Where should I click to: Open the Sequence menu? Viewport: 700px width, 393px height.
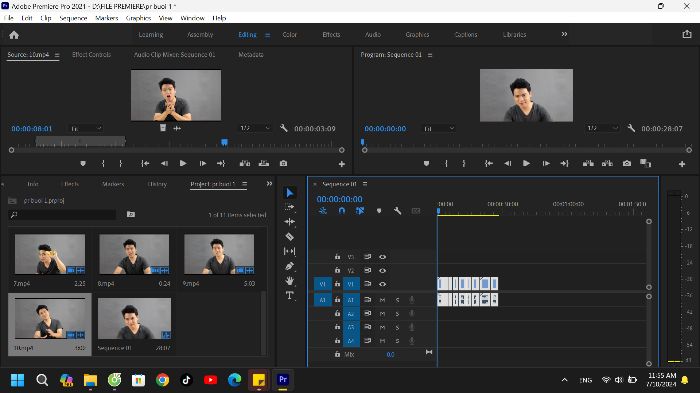(73, 18)
